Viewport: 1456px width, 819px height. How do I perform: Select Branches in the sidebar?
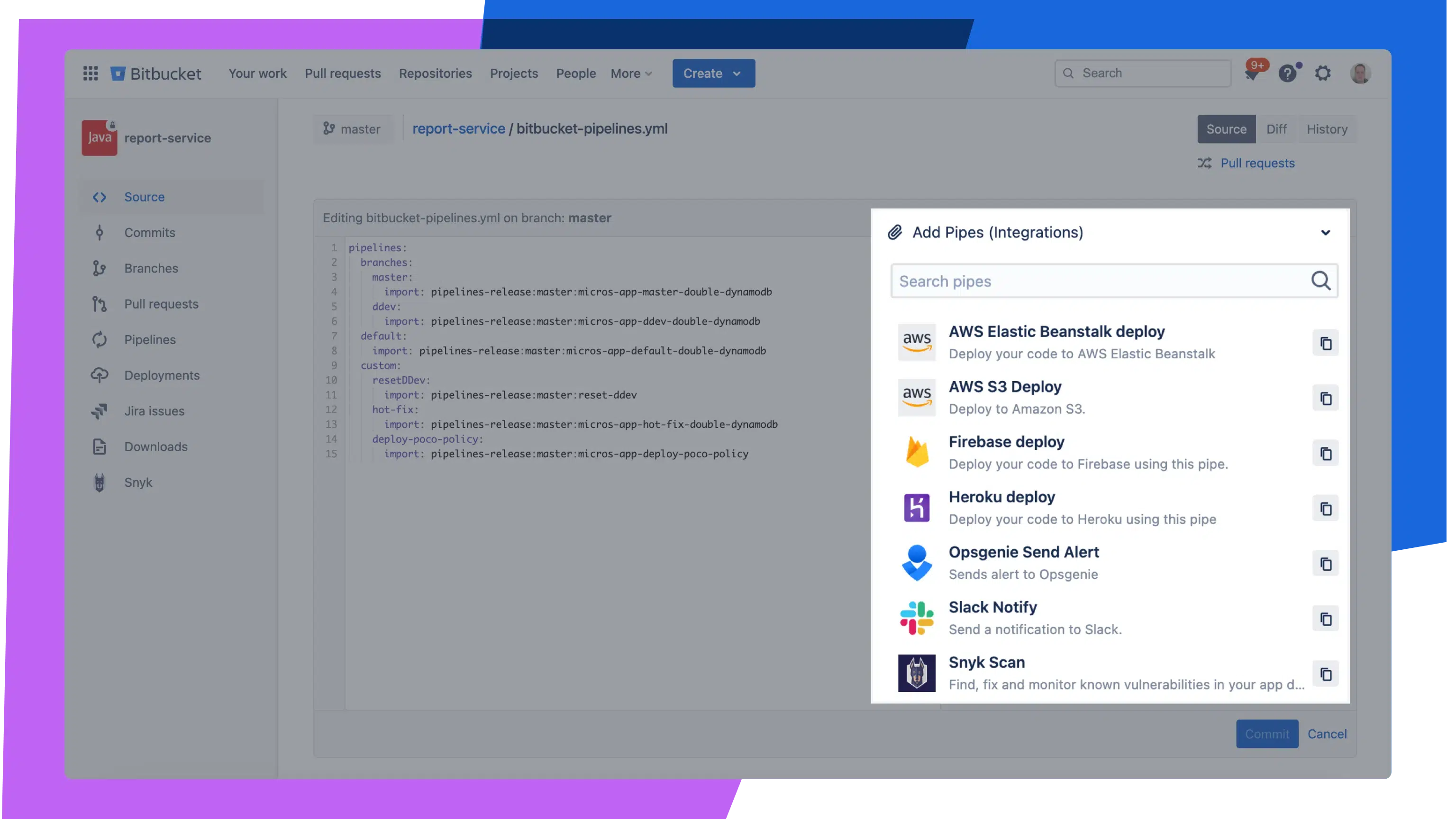(x=172, y=268)
